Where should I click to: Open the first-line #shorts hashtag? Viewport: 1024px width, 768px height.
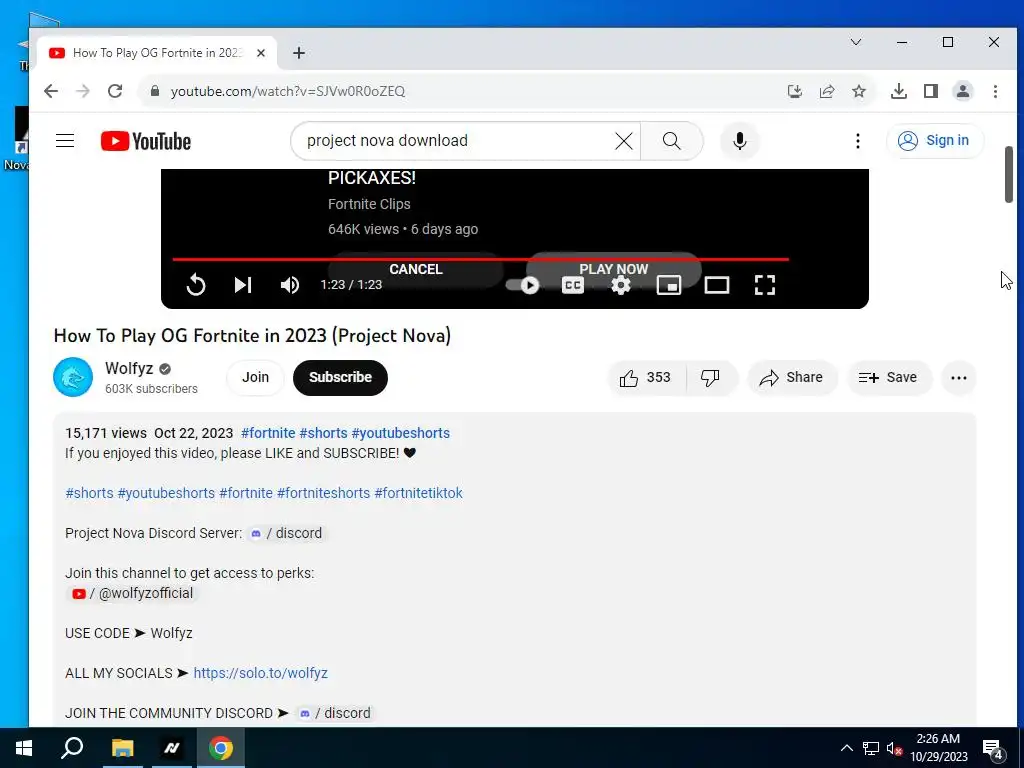[323, 433]
